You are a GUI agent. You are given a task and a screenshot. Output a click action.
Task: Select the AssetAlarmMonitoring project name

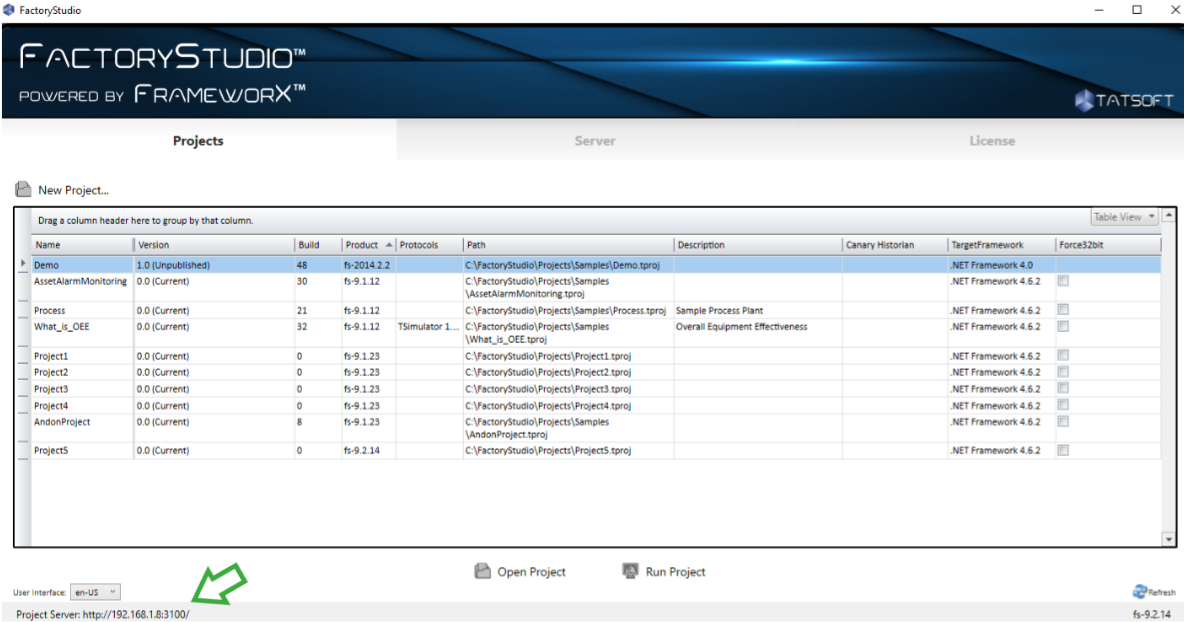(80, 281)
